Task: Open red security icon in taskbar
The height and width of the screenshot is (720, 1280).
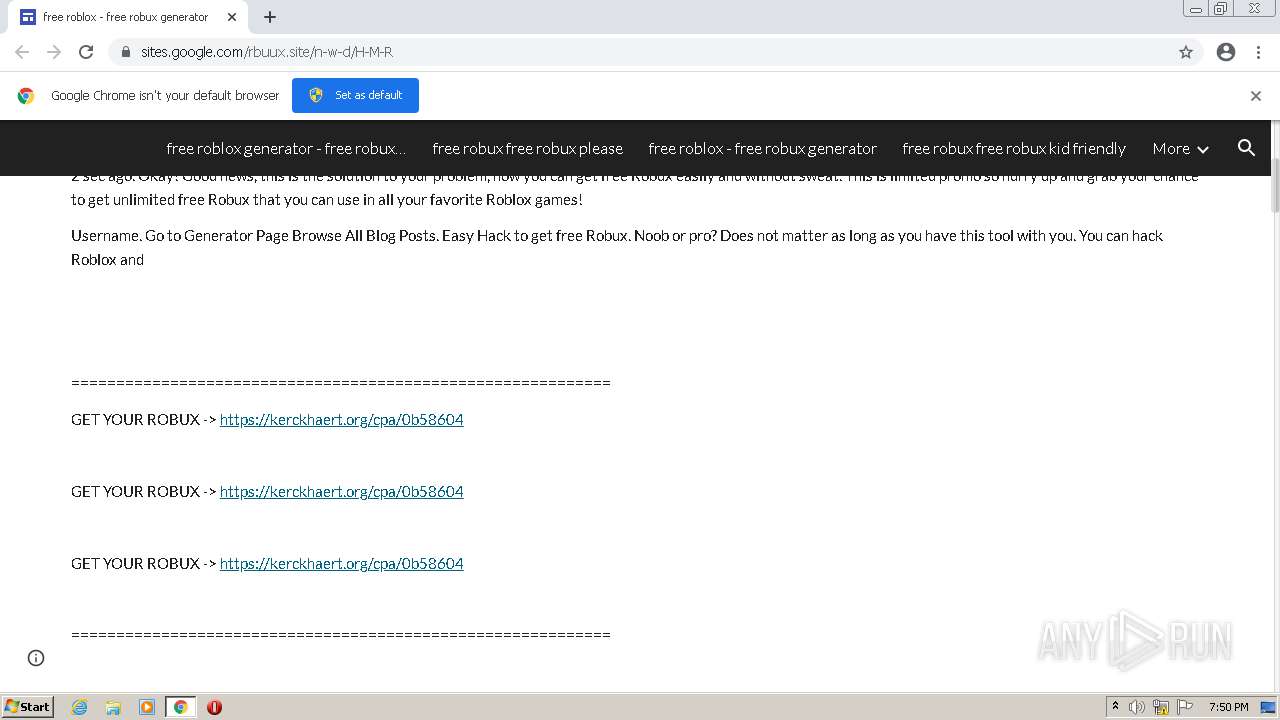Action: click(x=214, y=707)
